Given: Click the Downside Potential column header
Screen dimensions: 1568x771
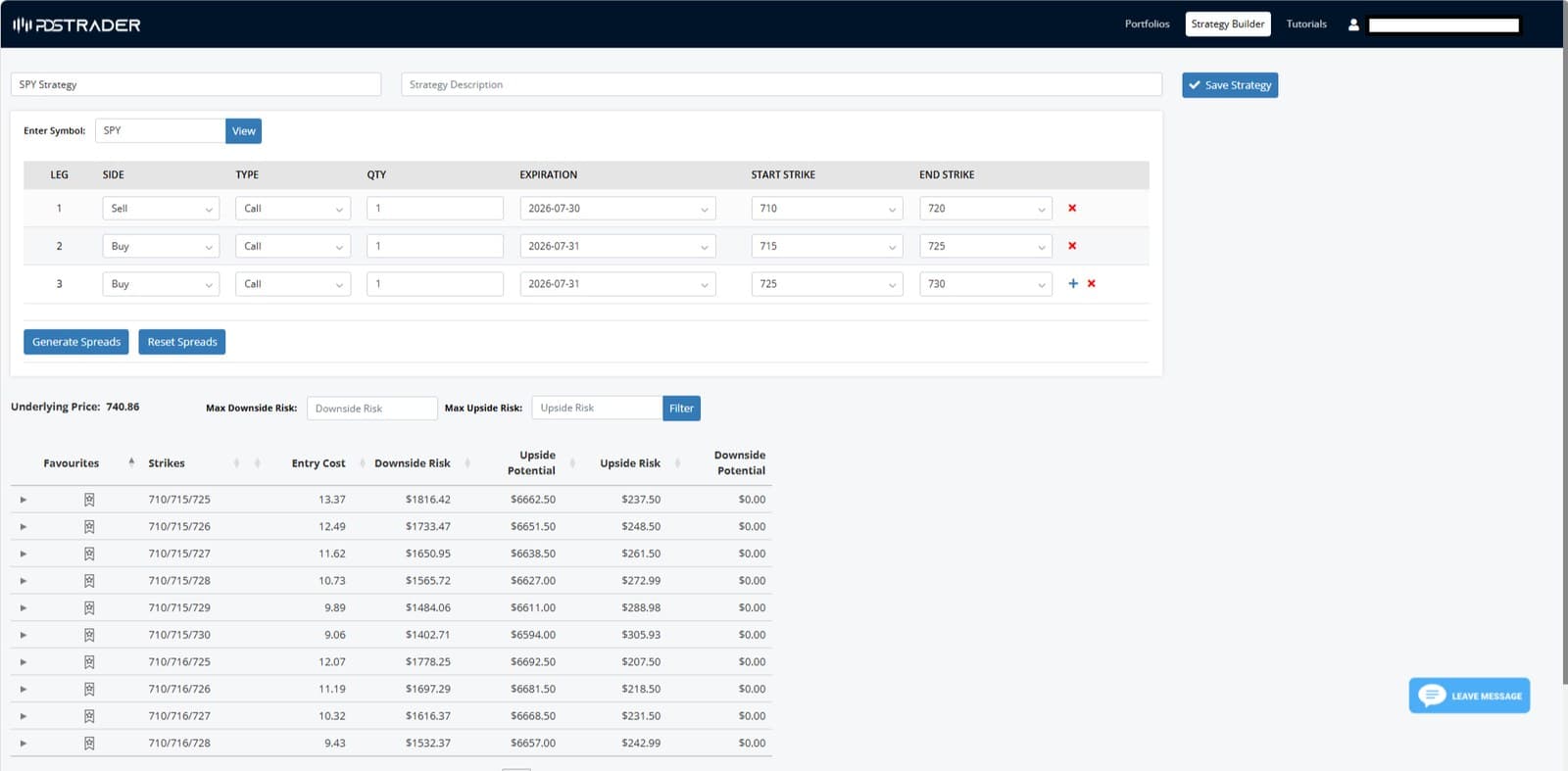Looking at the screenshot, I should click(x=740, y=462).
